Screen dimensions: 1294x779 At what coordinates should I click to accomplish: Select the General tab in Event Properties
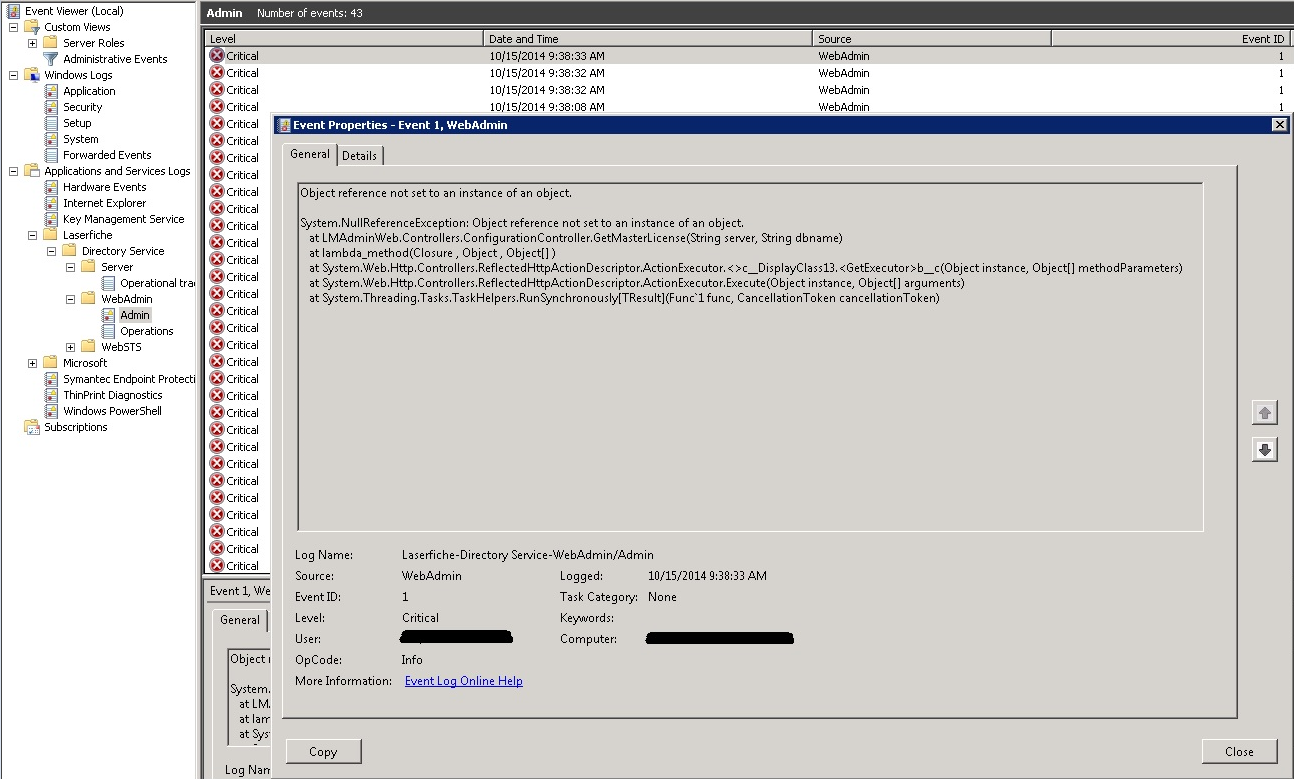(x=310, y=154)
